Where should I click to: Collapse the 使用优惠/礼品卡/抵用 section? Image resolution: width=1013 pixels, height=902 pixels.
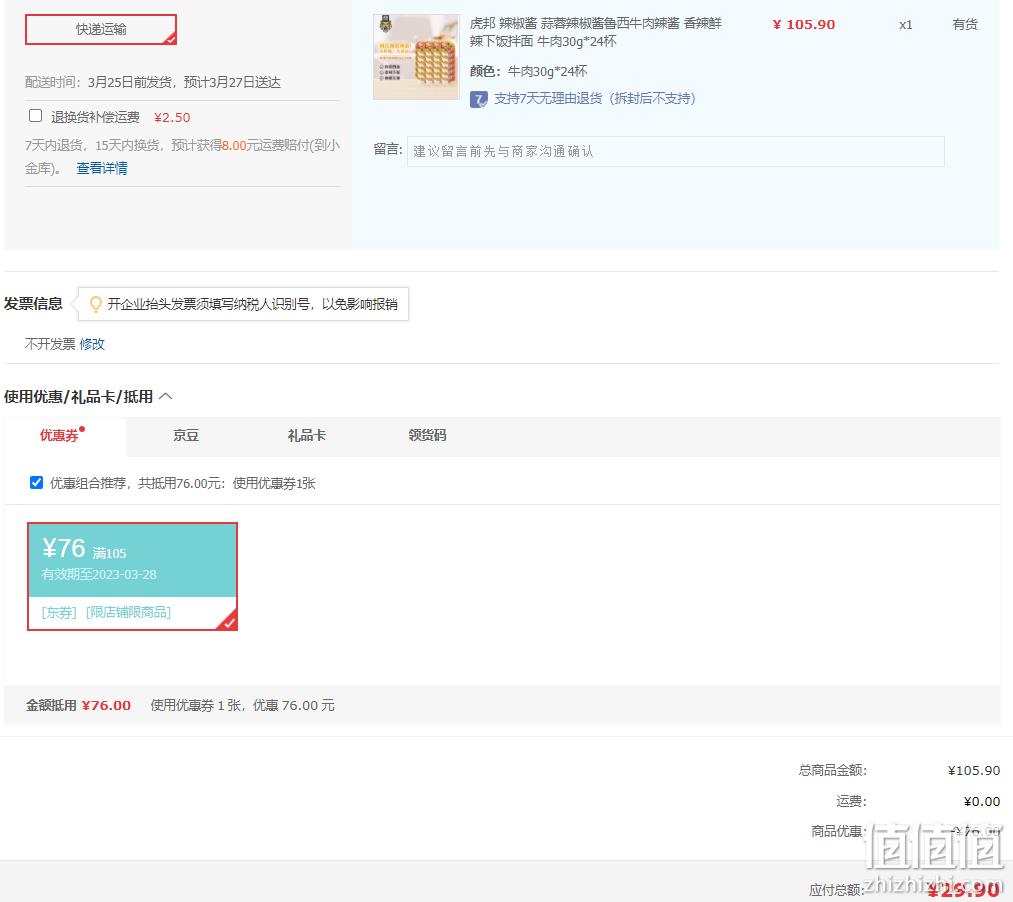pyautogui.click(x=165, y=396)
